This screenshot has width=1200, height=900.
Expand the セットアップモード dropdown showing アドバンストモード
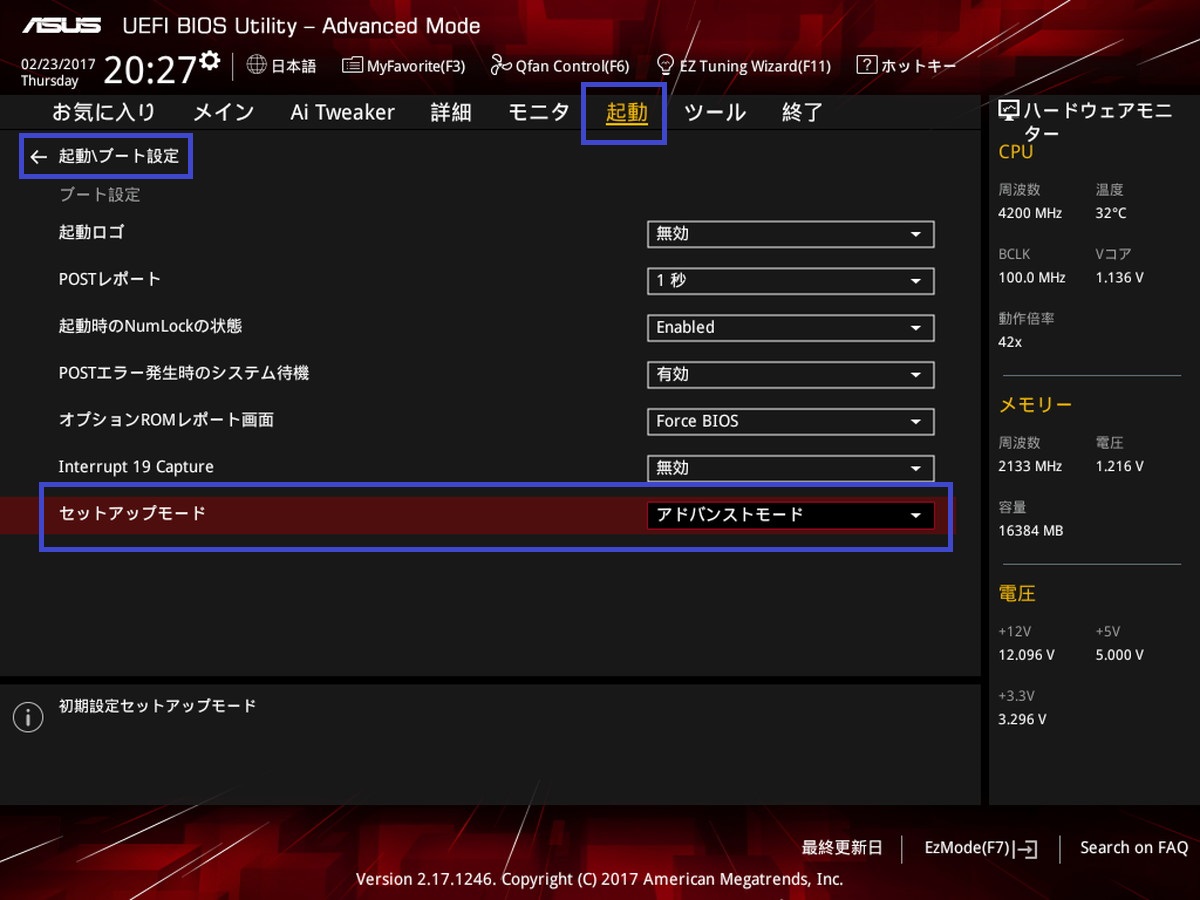click(790, 515)
